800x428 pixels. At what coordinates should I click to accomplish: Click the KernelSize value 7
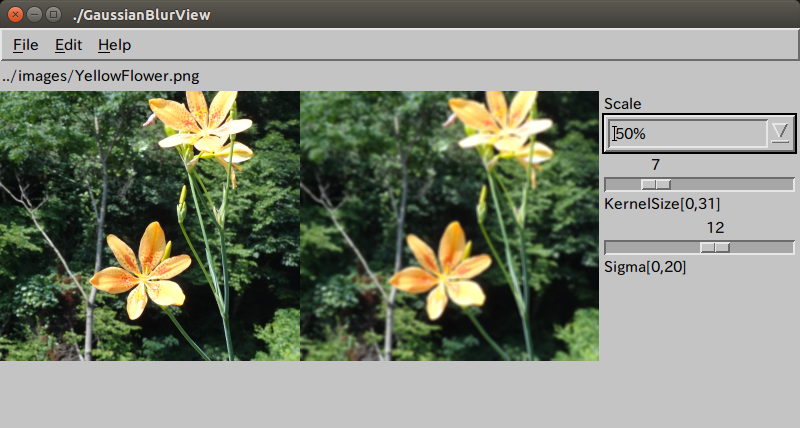click(x=656, y=165)
